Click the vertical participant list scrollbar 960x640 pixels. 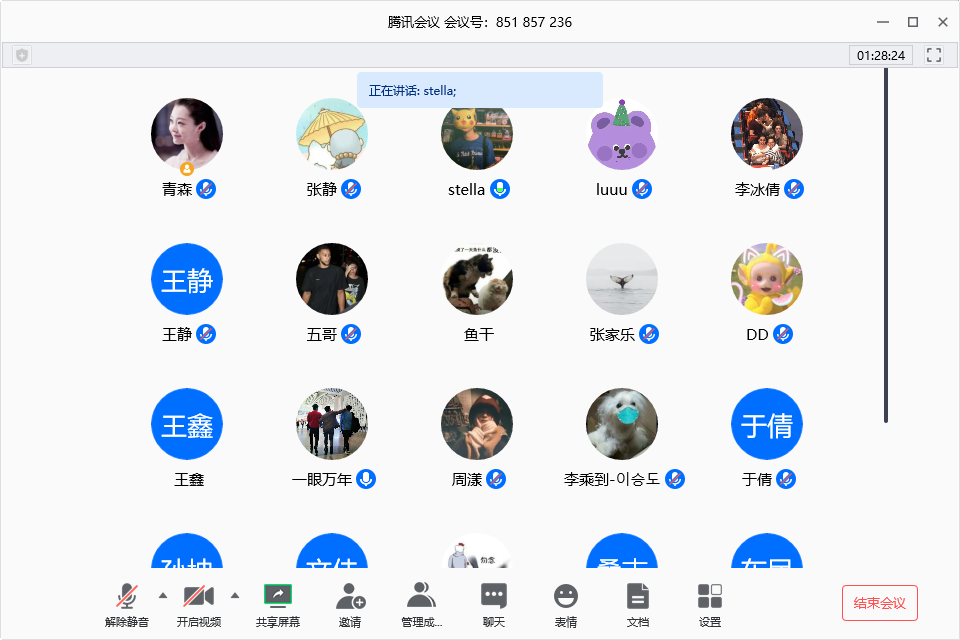(885, 245)
